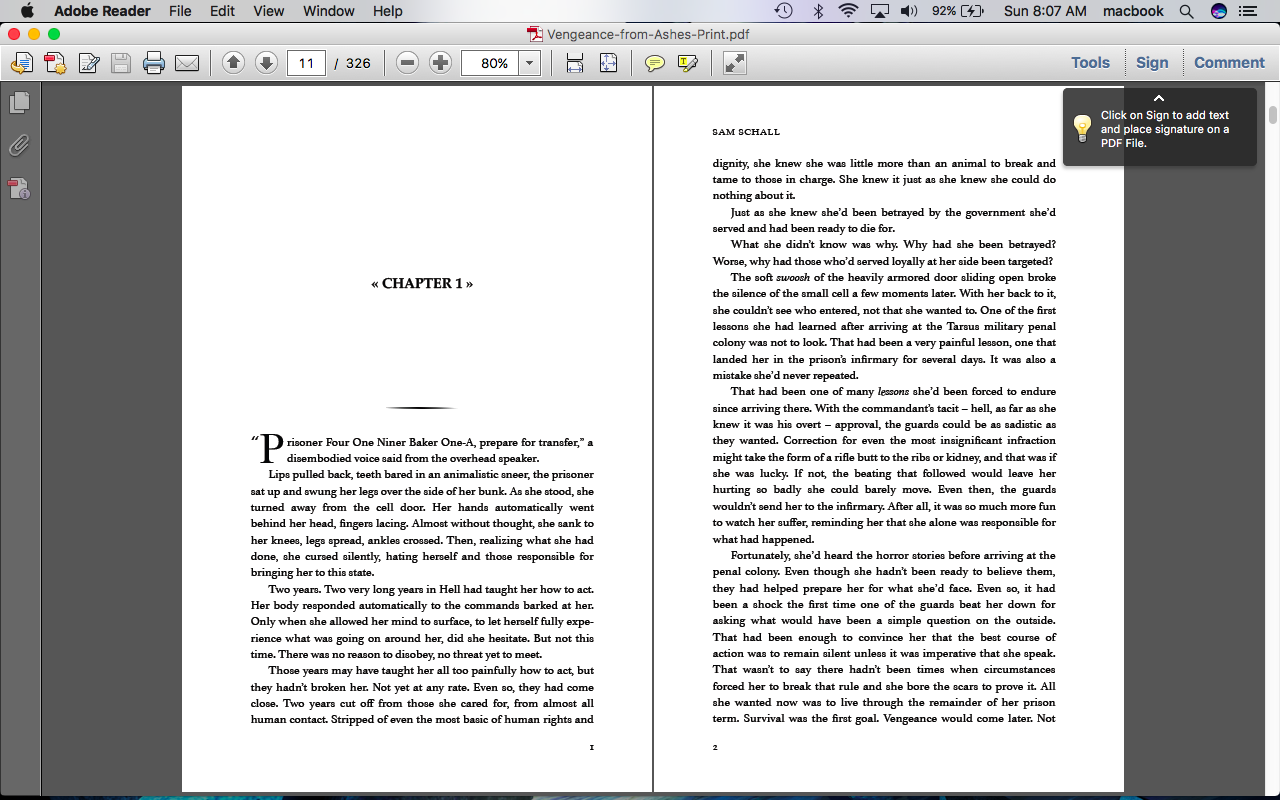Open the Window menu
Screen dimensions: 1280x800
tap(328, 11)
